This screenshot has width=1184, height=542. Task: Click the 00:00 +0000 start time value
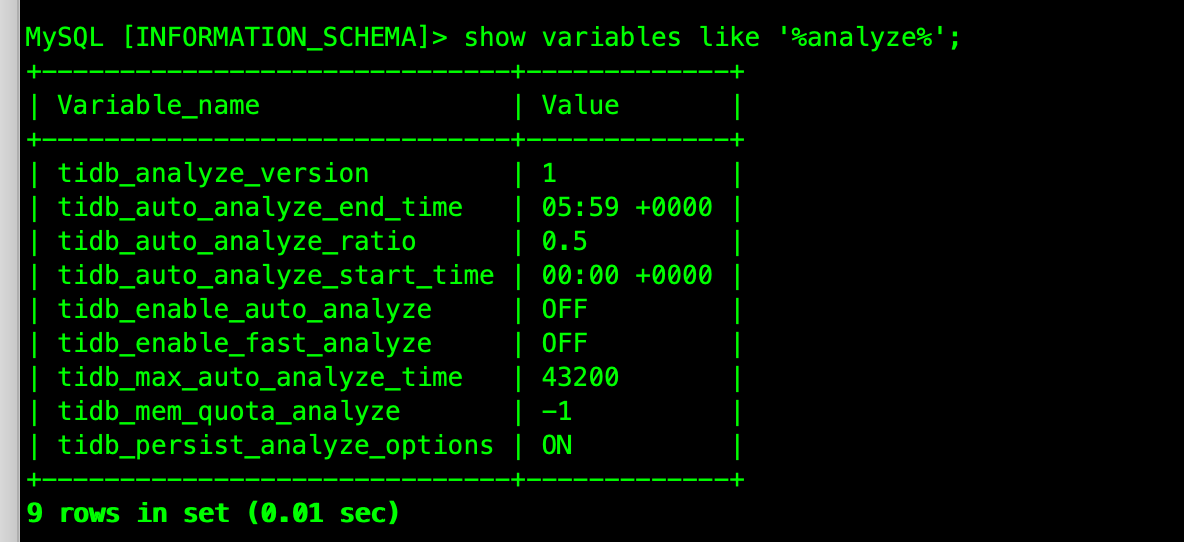point(627,275)
